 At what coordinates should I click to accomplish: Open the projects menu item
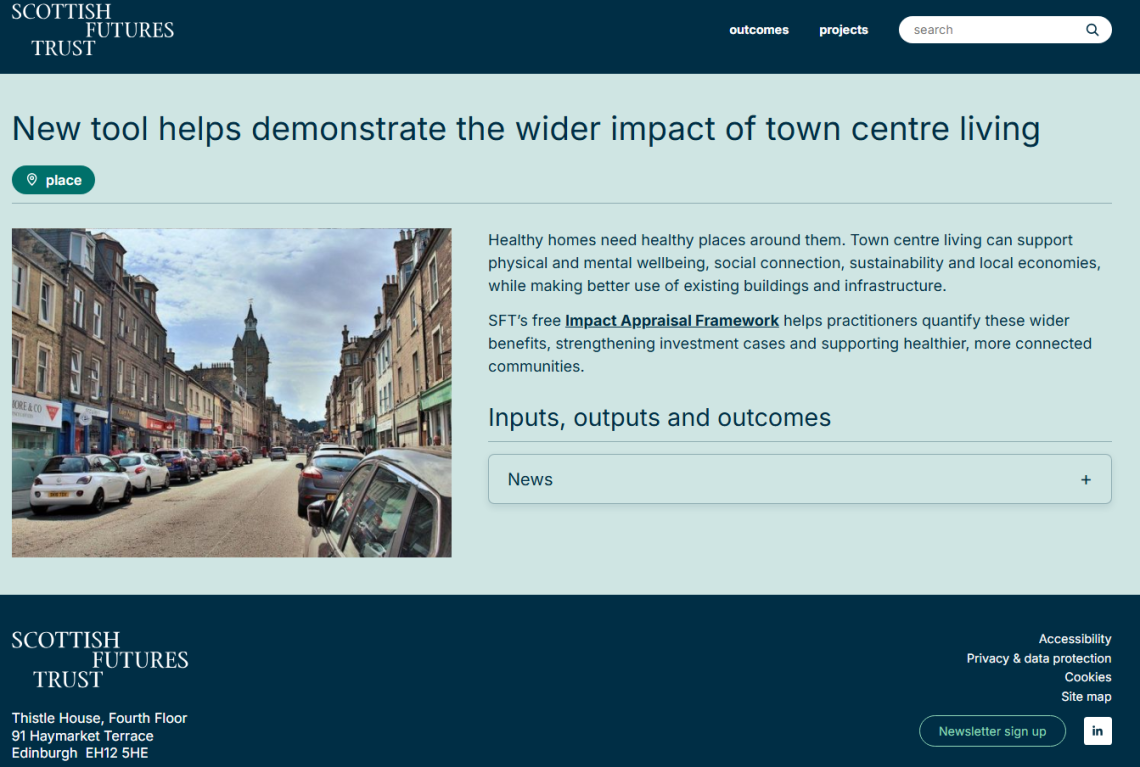(x=843, y=30)
